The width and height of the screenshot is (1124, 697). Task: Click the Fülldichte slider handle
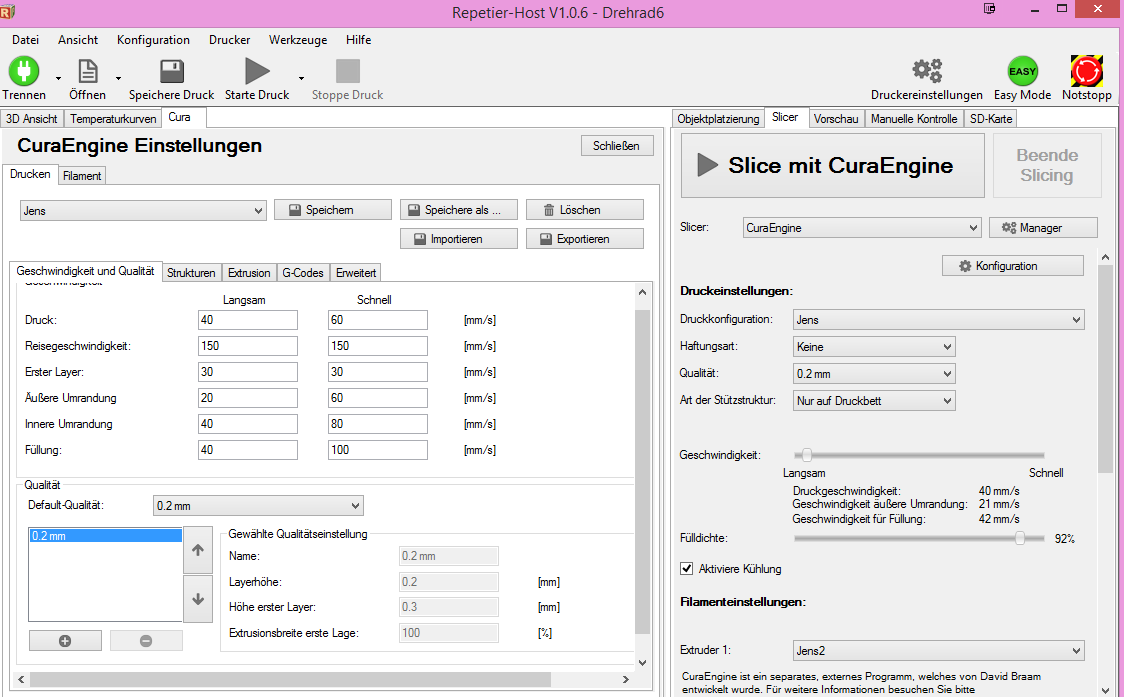tap(1019, 538)
